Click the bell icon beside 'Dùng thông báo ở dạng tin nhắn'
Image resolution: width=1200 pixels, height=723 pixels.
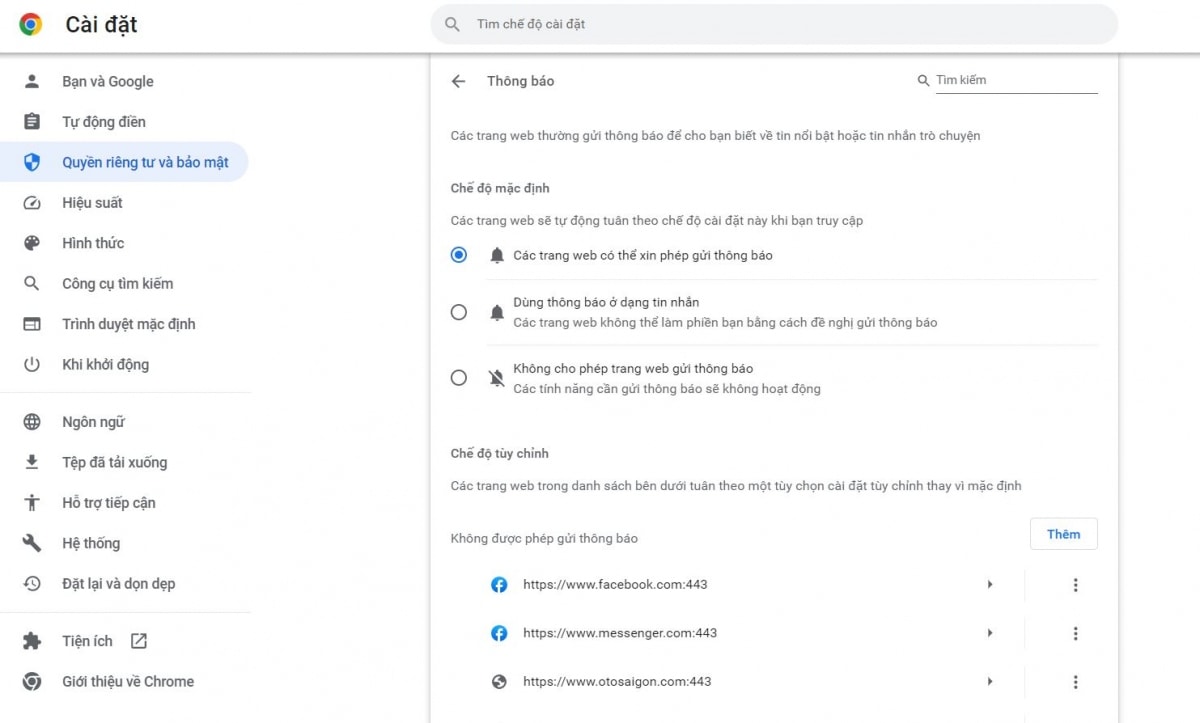(x=497, y=312)
